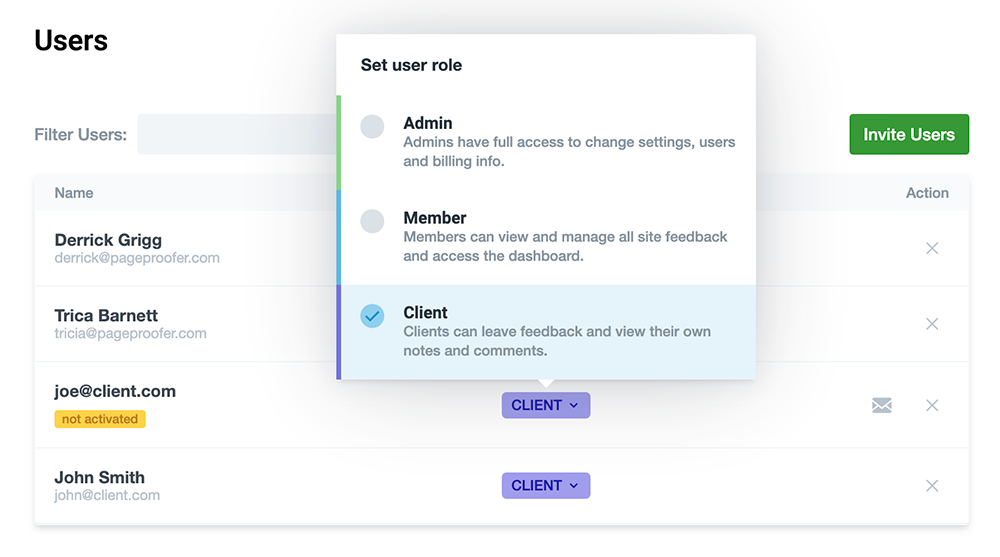Viewport: 1000px width, 557px height.
Task: Remove John Smith using the X icon
Action: pos(931,486)
